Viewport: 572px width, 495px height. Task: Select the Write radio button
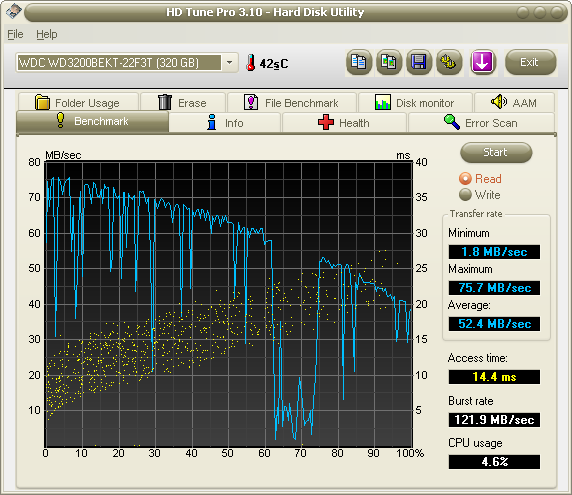click(465, 194)
